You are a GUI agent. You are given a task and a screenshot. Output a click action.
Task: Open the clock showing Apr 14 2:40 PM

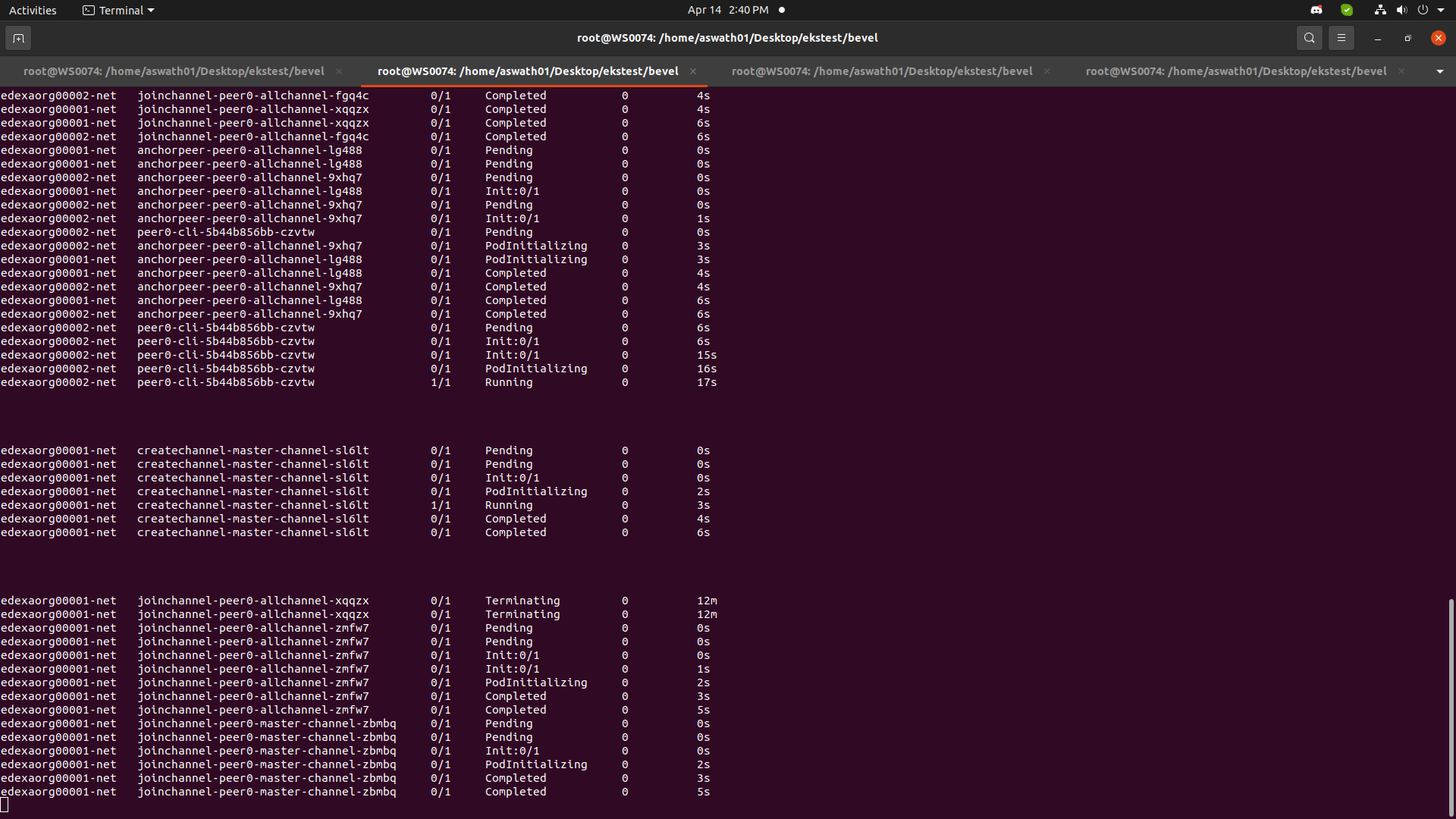(x=728, y=10)
